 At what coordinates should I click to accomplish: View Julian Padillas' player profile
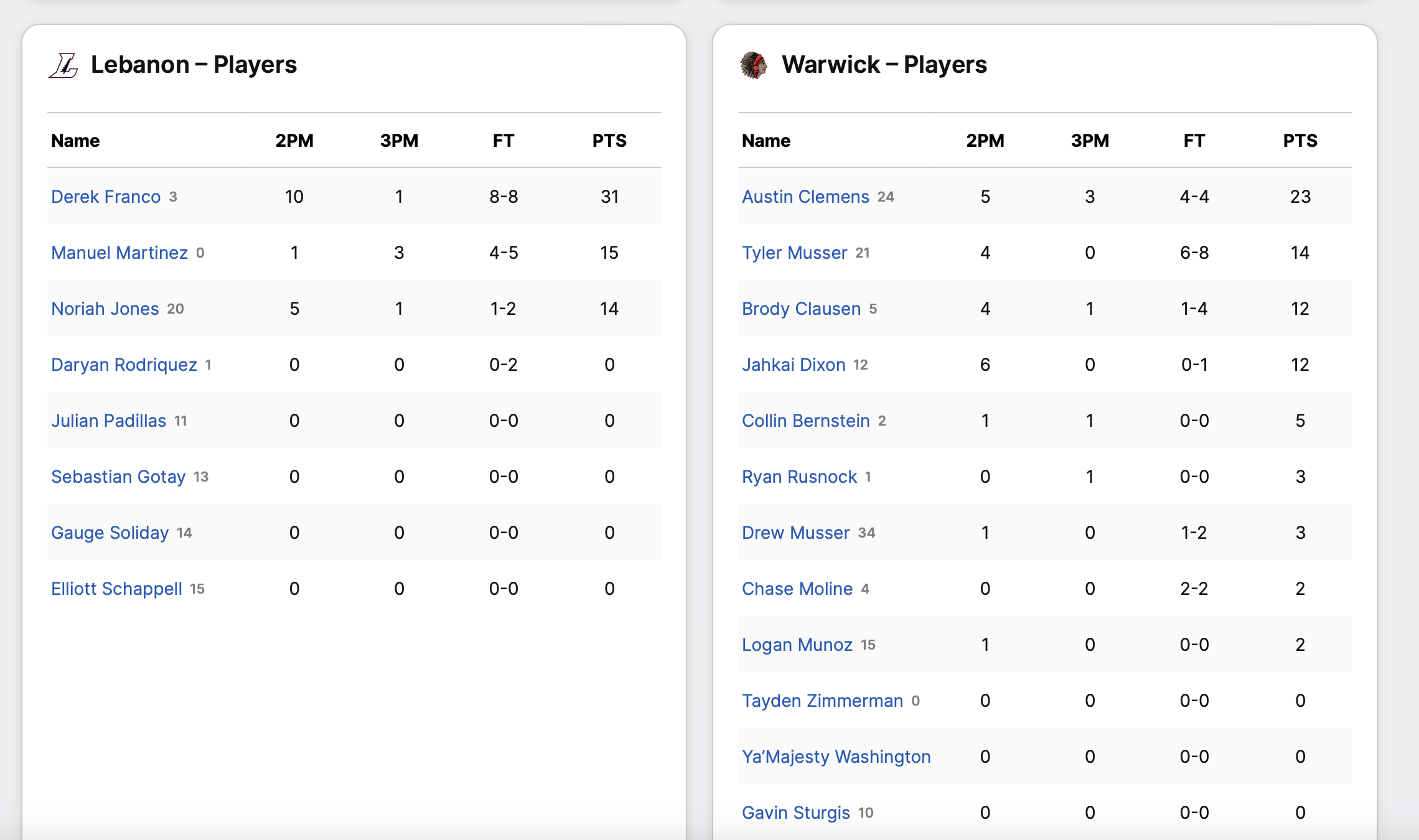109,421
